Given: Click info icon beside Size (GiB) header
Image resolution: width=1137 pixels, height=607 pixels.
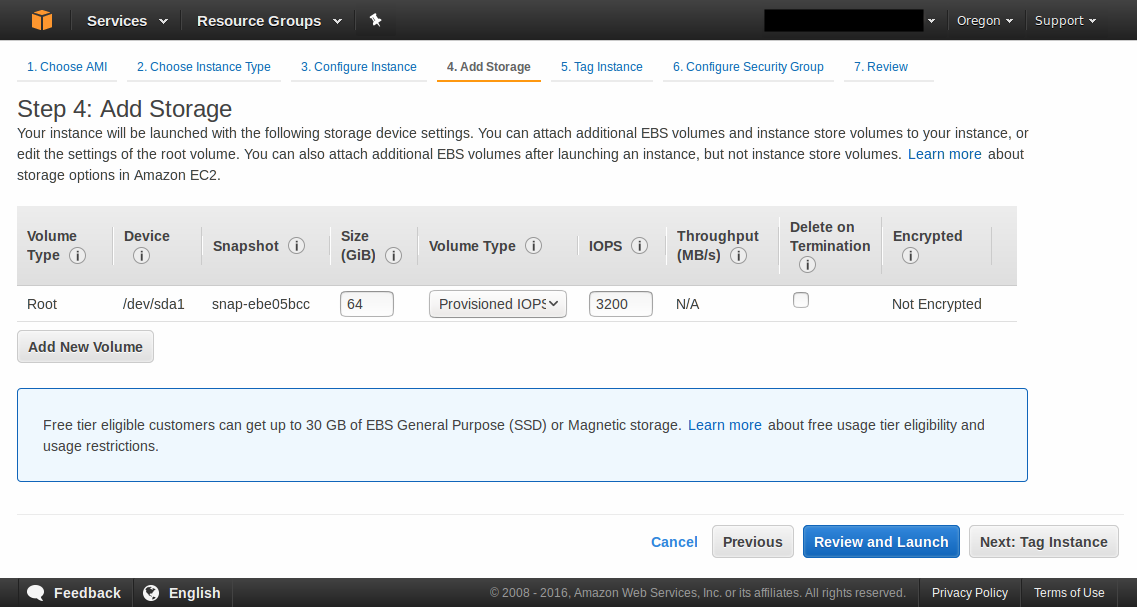Looking at the screenshot, I should (x=394, y=256).
